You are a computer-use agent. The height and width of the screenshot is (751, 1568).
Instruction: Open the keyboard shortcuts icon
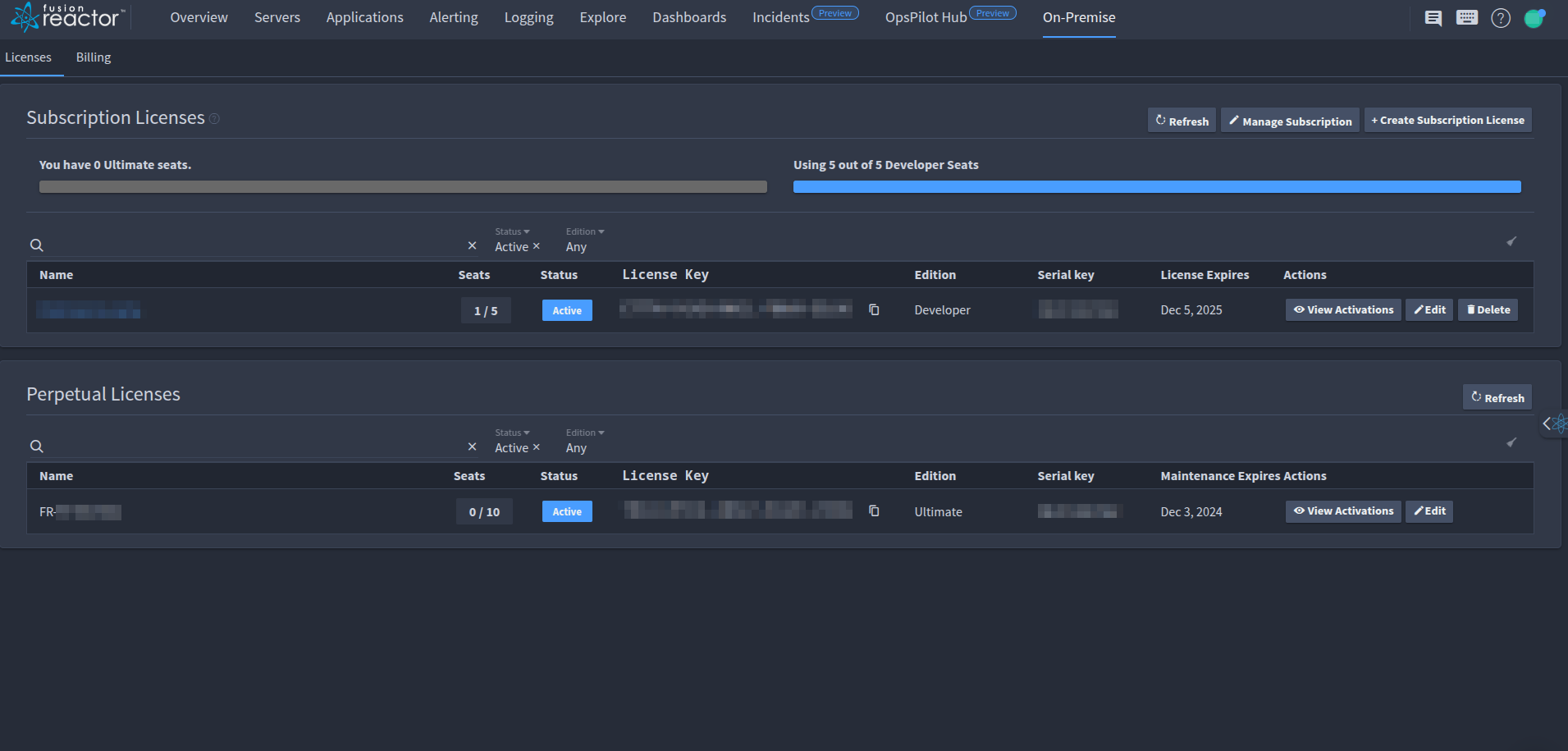[x=1466, y=17]
